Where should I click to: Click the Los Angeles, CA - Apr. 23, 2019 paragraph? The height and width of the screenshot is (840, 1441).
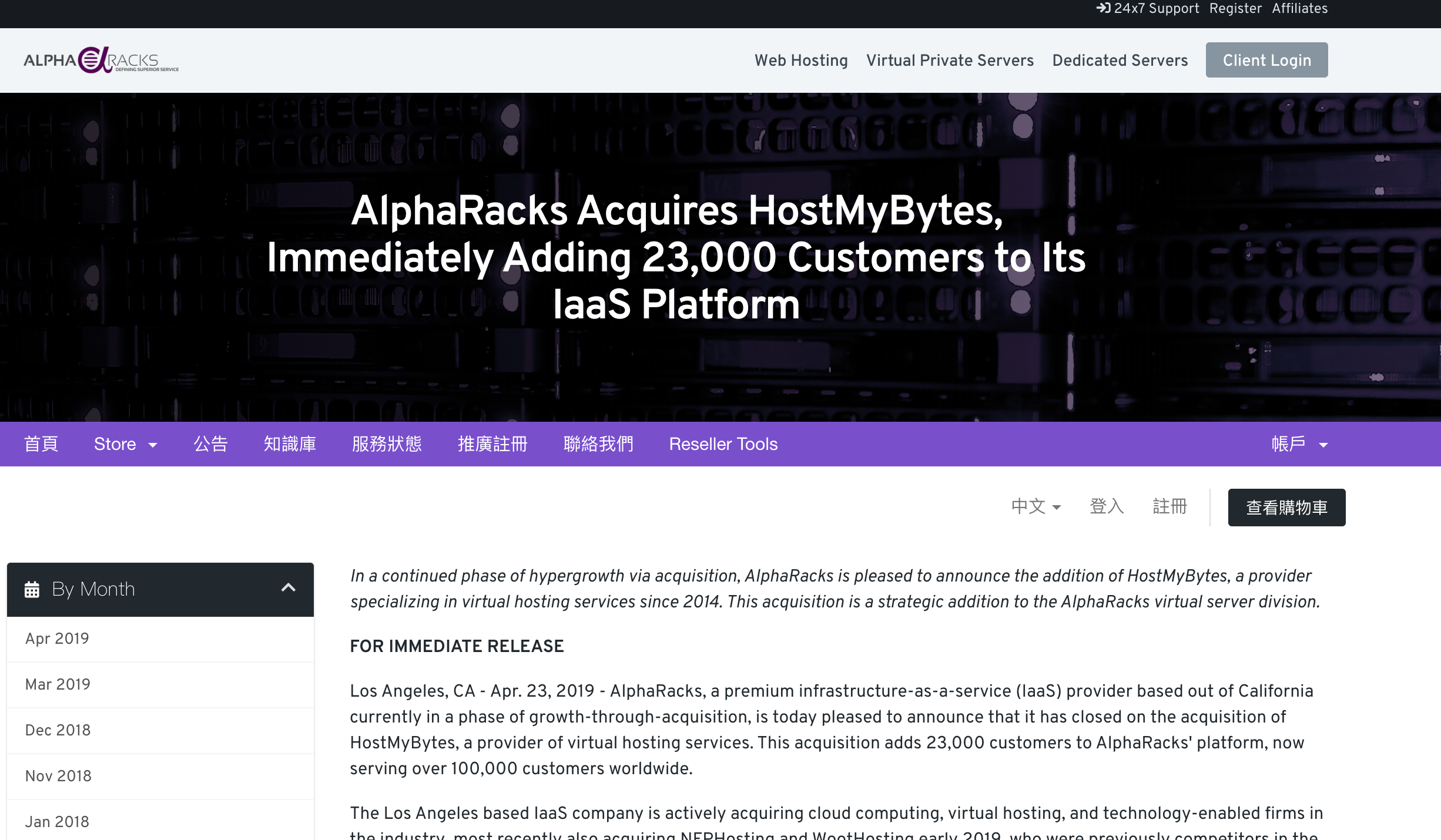(831, 730)
